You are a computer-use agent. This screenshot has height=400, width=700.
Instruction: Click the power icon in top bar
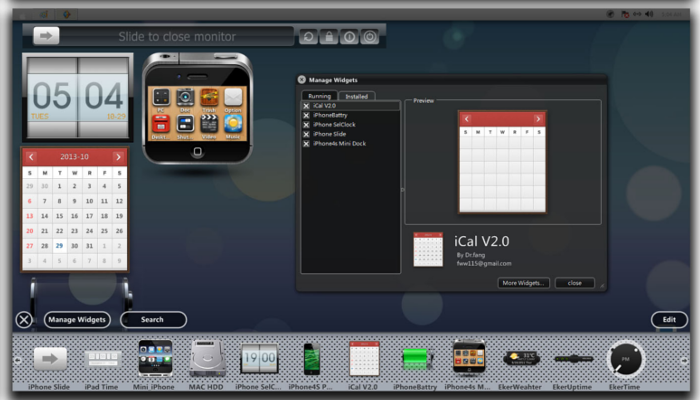coord(370,36)
